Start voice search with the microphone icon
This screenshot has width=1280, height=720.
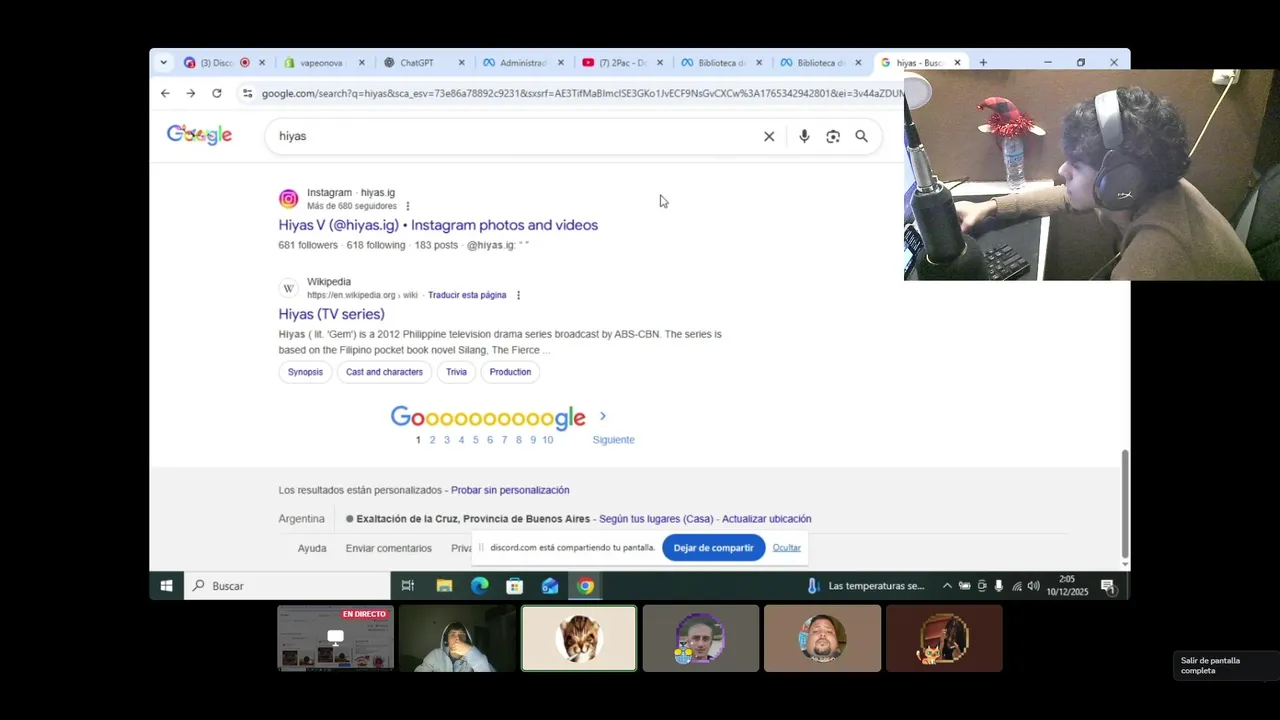coord(804,136)
